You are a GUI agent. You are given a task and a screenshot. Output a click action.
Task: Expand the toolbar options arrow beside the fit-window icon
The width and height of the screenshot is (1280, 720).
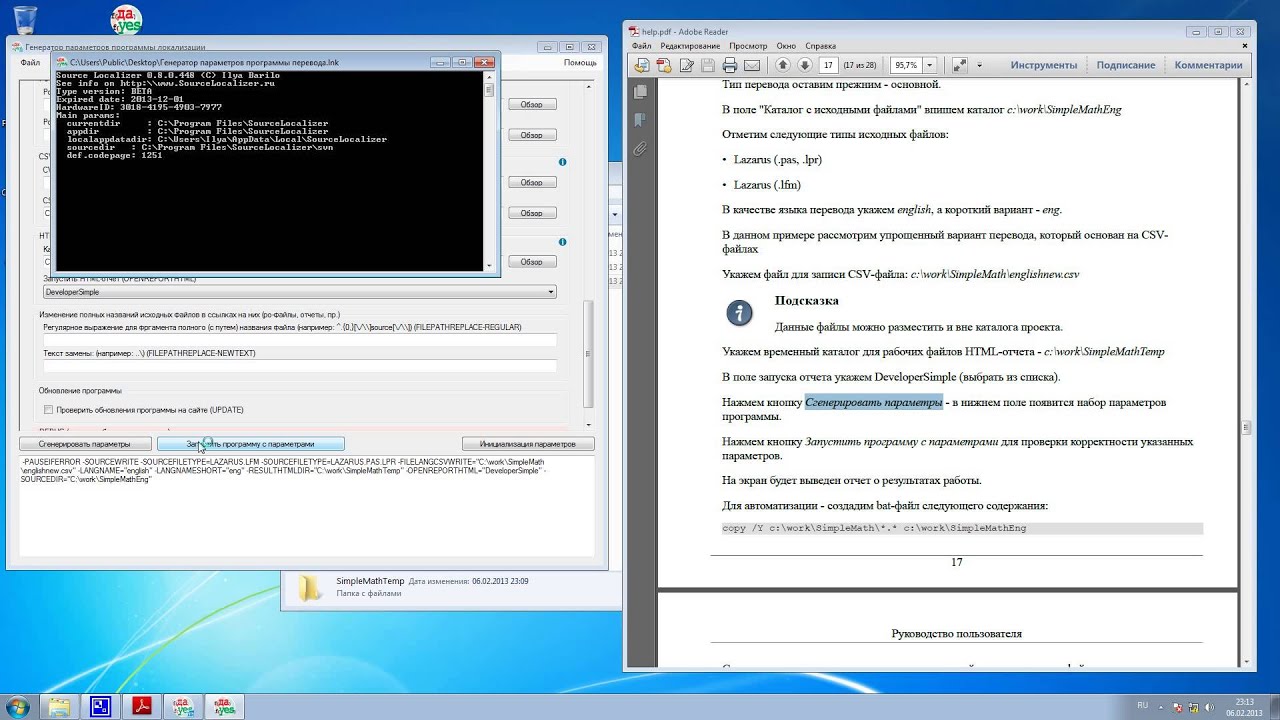[980, 65]
